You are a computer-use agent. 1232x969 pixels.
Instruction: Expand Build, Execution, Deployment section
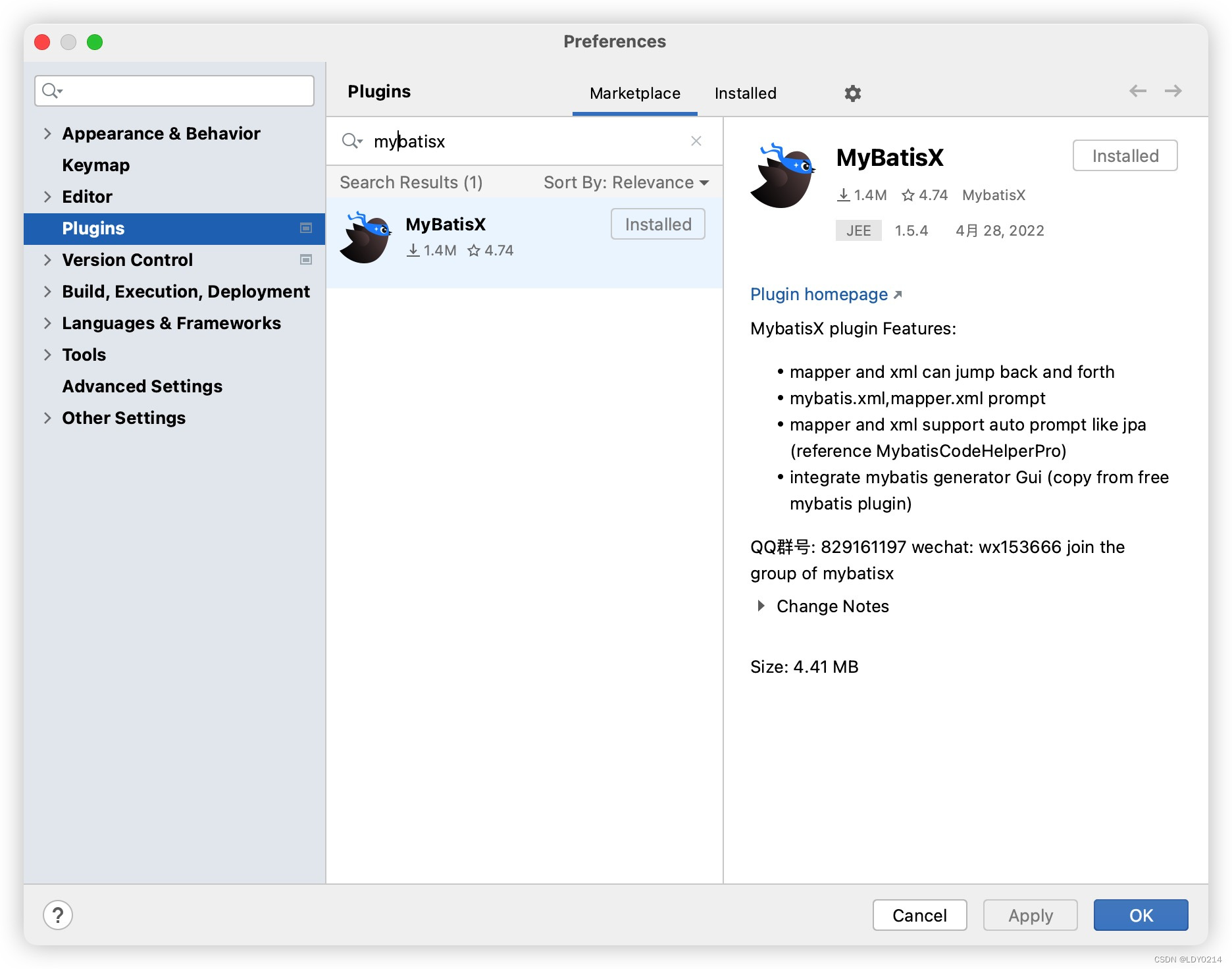47,292
